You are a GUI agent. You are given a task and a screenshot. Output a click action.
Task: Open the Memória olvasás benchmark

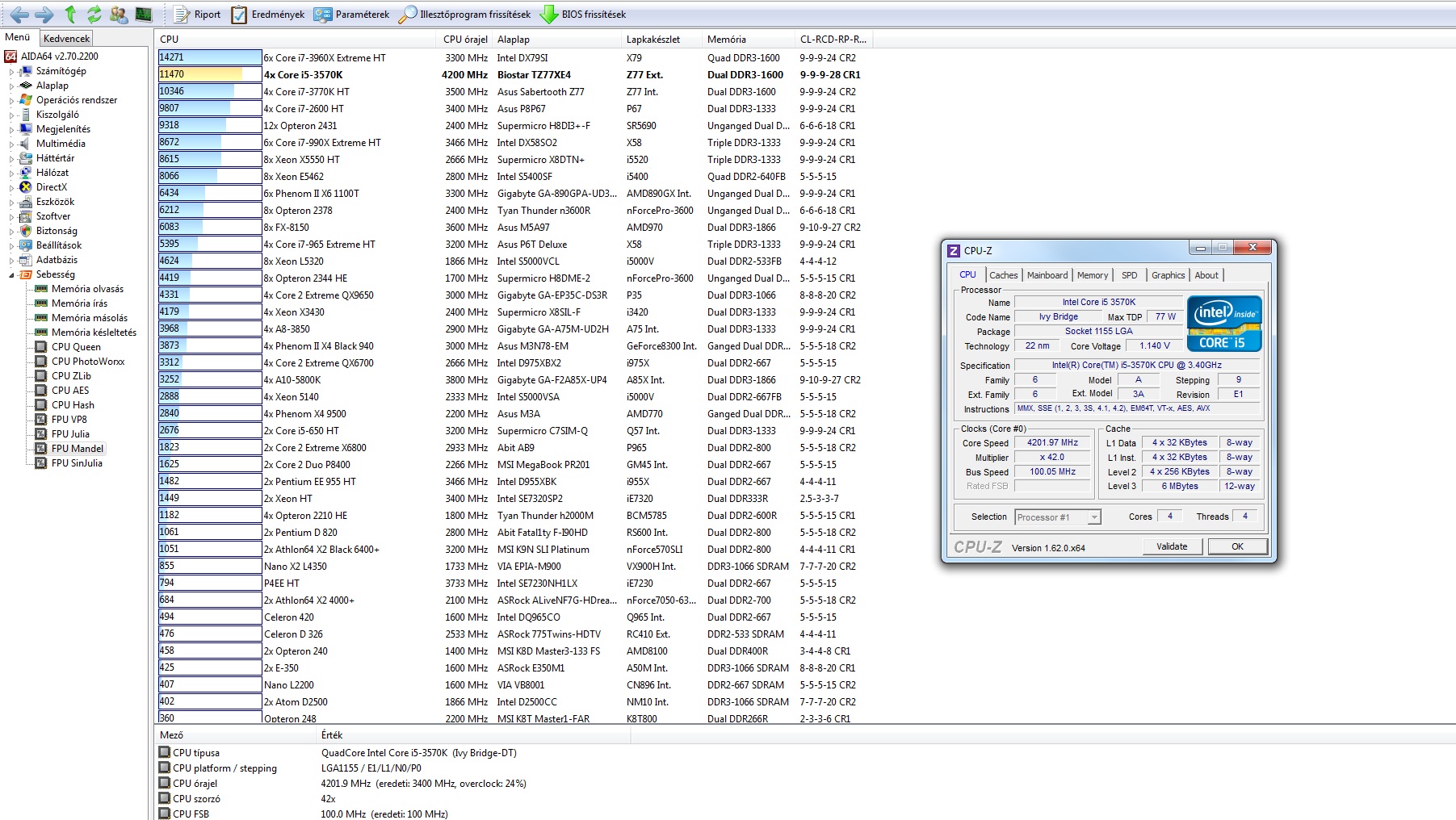[x=79, y=289]
